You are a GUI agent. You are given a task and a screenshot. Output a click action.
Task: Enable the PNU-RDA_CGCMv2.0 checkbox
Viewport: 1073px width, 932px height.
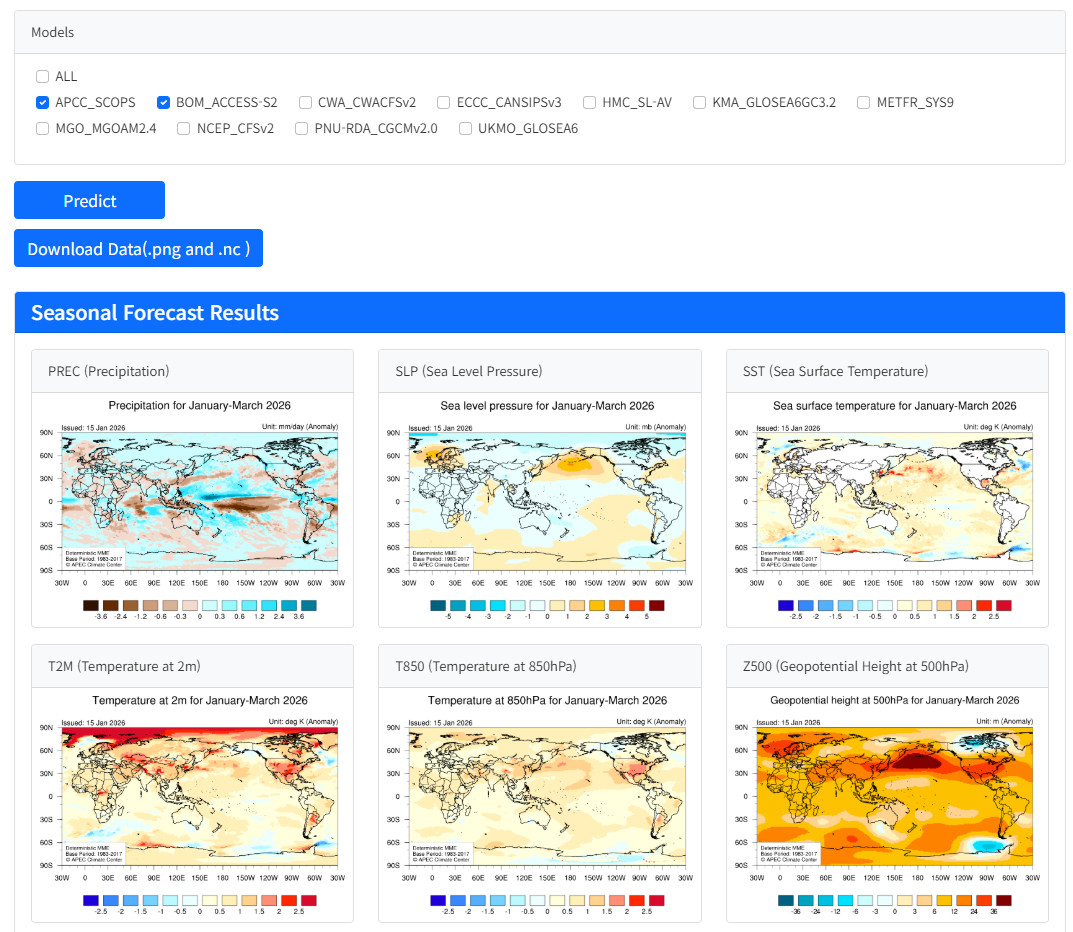(301, 128)
